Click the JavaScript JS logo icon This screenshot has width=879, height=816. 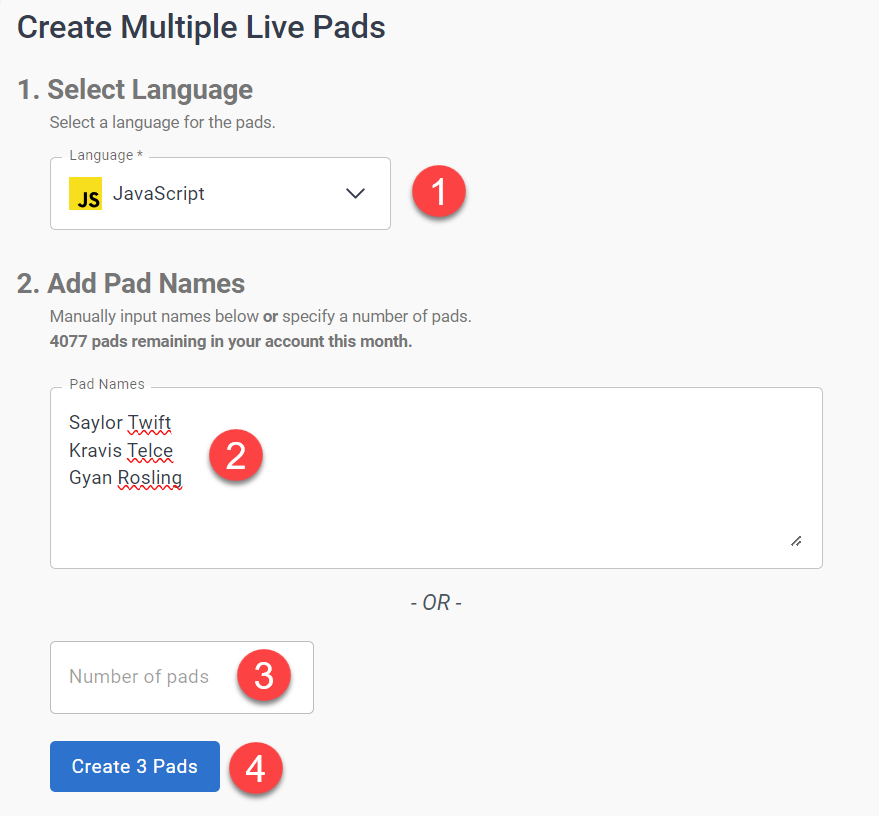(85, 193)
